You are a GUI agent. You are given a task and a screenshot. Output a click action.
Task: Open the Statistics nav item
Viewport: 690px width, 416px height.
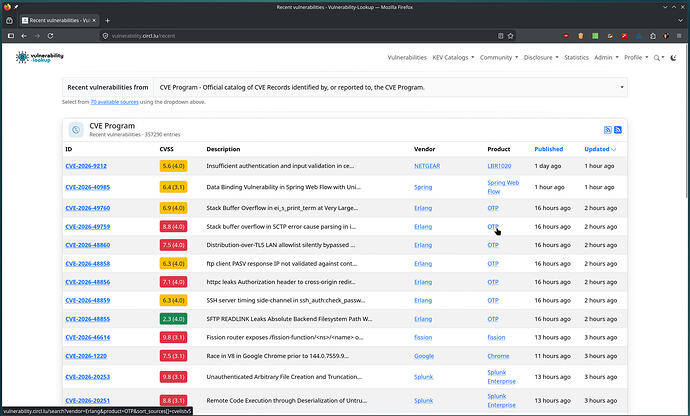[576, 58]
